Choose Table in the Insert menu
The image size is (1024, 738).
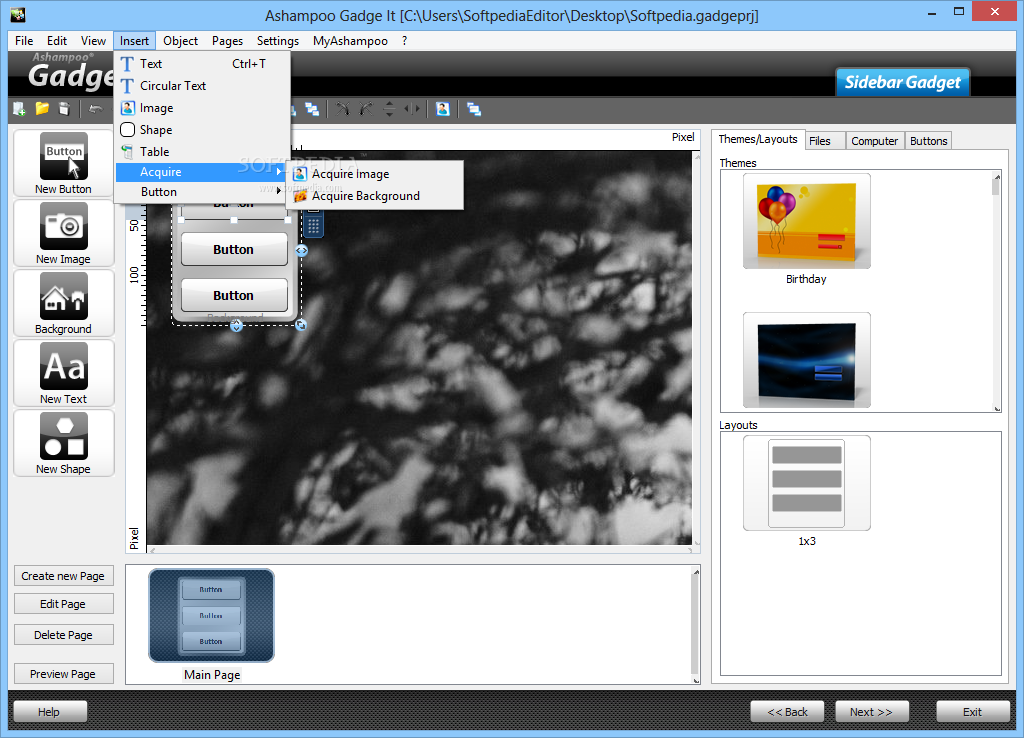point(202,152)
